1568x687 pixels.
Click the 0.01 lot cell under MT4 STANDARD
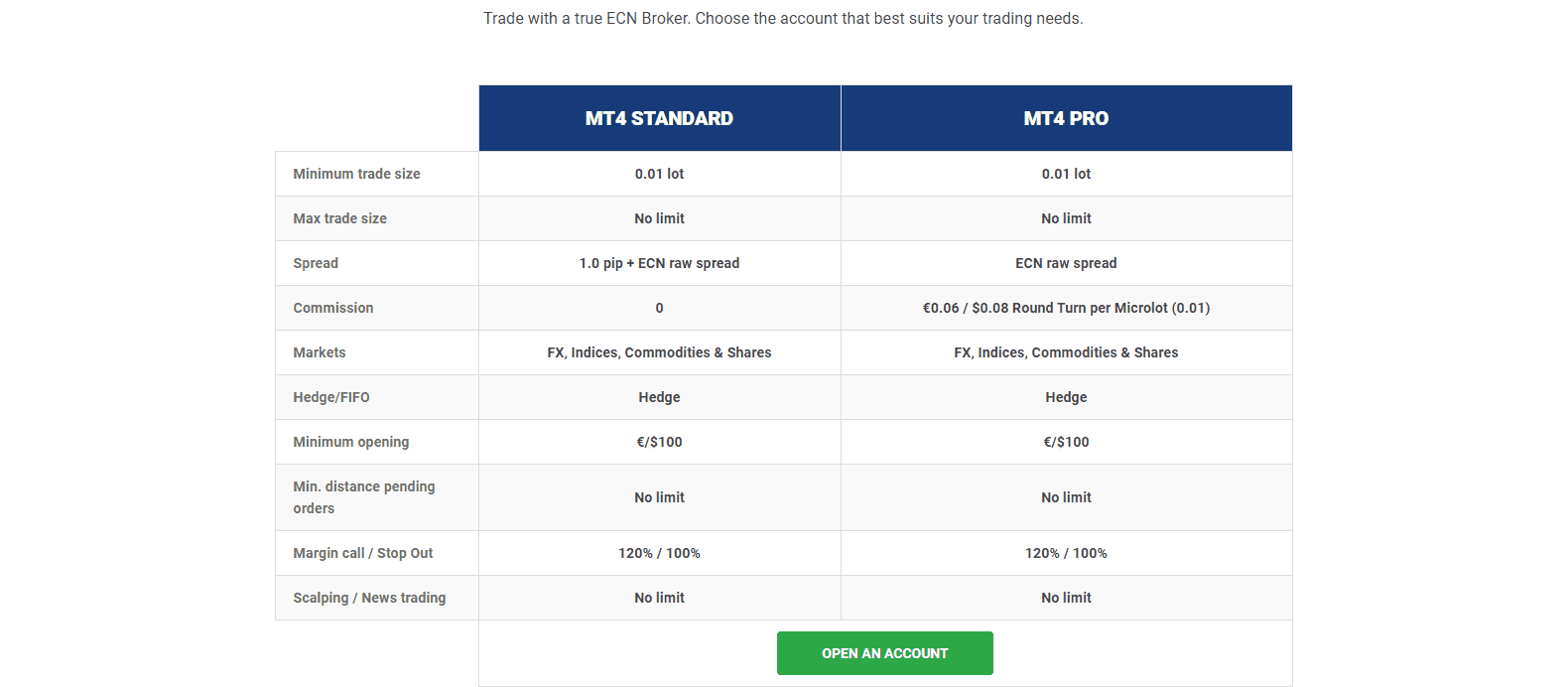pyautogui.click(x=659, y=173)
